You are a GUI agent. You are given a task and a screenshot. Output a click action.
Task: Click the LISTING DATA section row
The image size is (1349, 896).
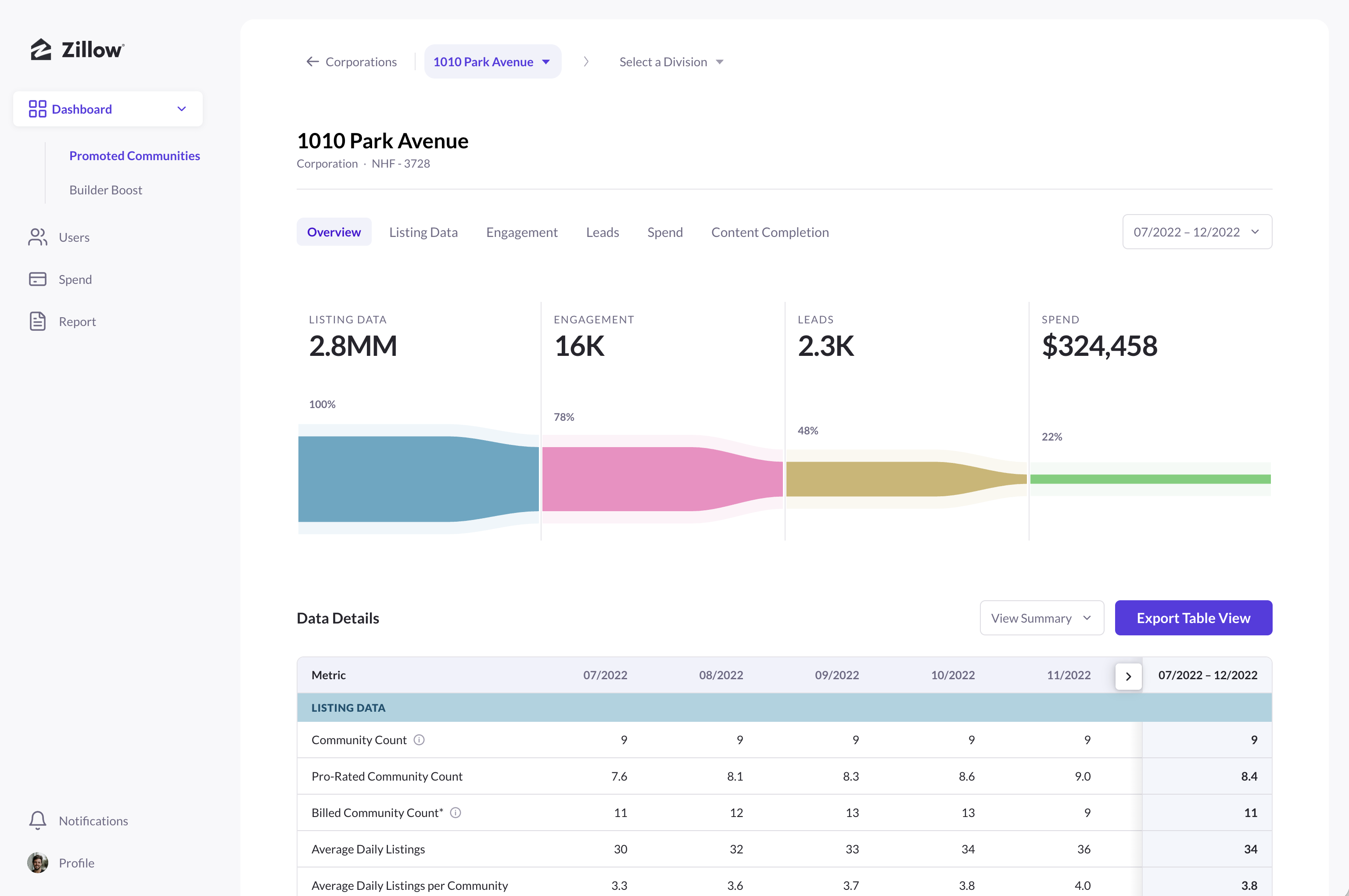tap(784, 707)
